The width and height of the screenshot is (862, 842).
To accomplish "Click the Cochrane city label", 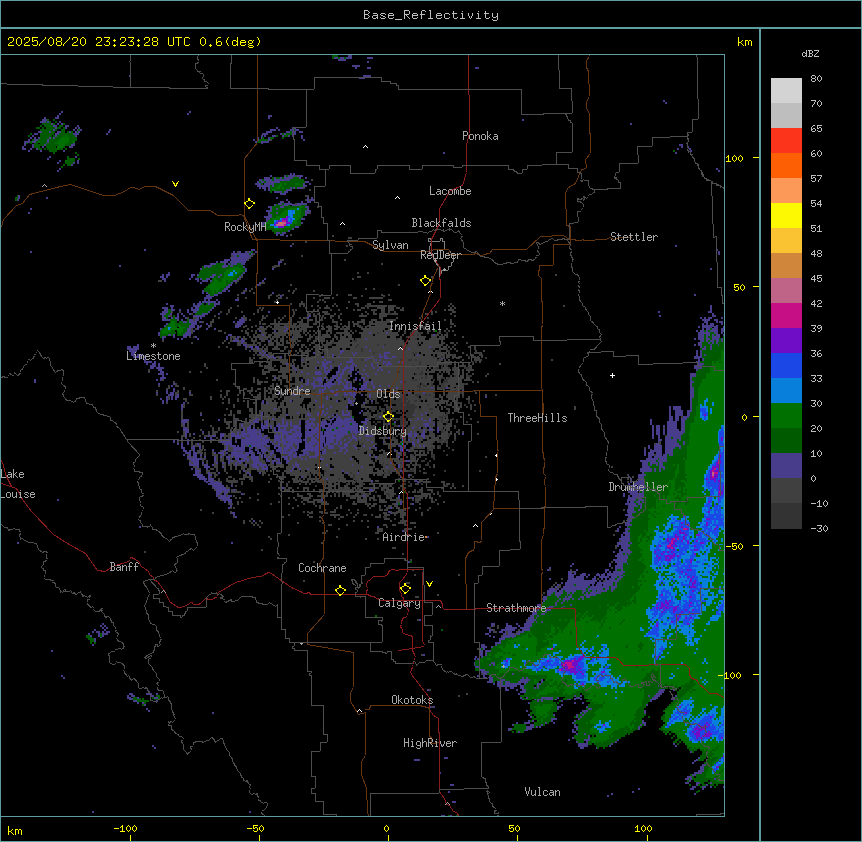I will (322, 568).
